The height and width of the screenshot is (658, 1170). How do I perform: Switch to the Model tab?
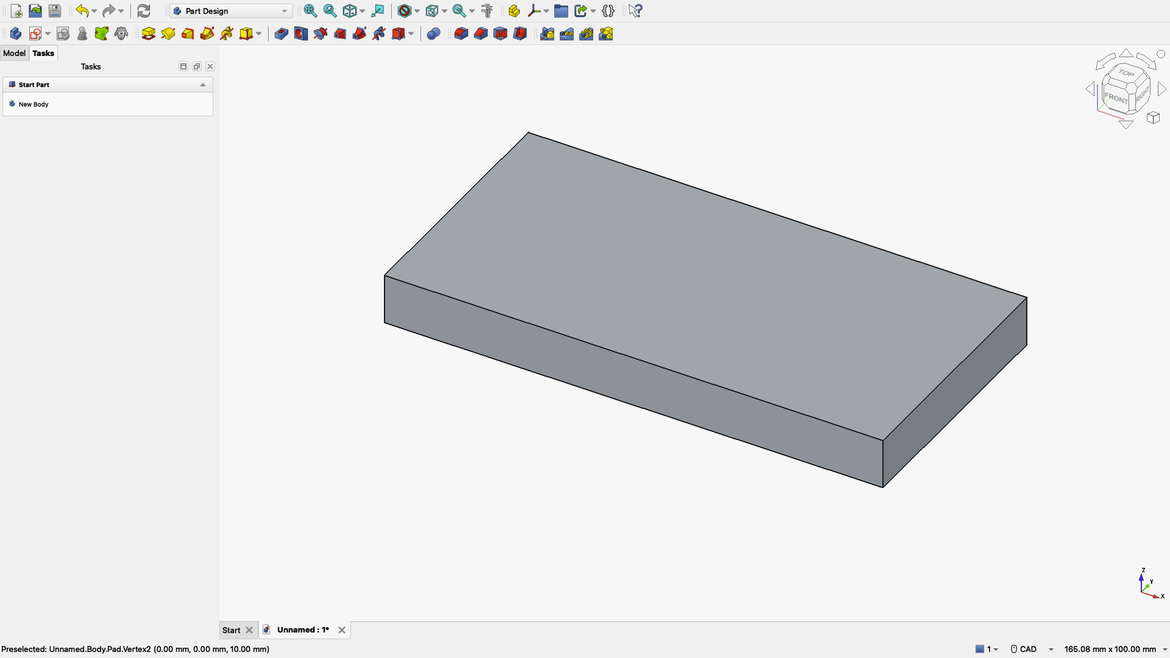(x=14, y=53)
